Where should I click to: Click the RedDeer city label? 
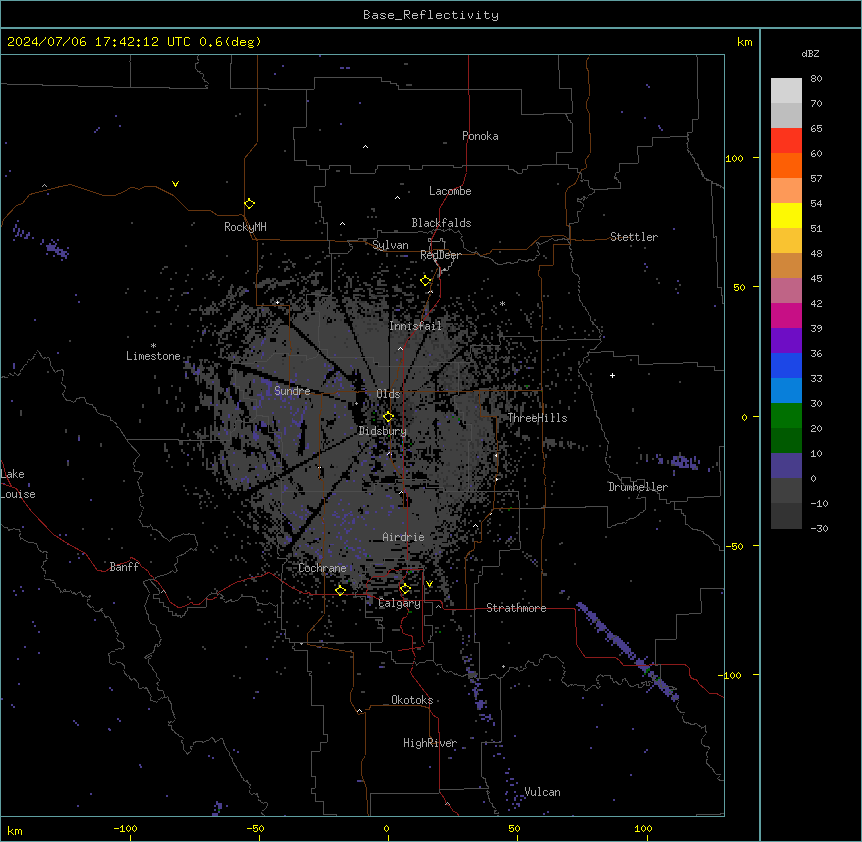pyautogui.click(x=440, y=255)
